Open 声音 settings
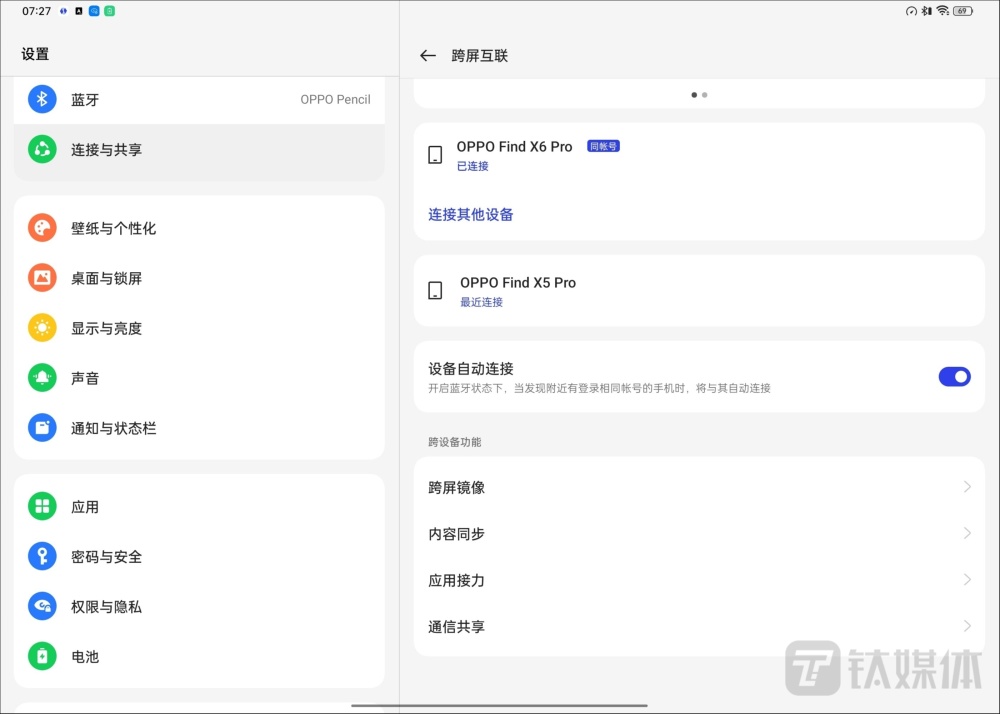The width and height of the screenshot is (1000, 714). coord(199,378)
